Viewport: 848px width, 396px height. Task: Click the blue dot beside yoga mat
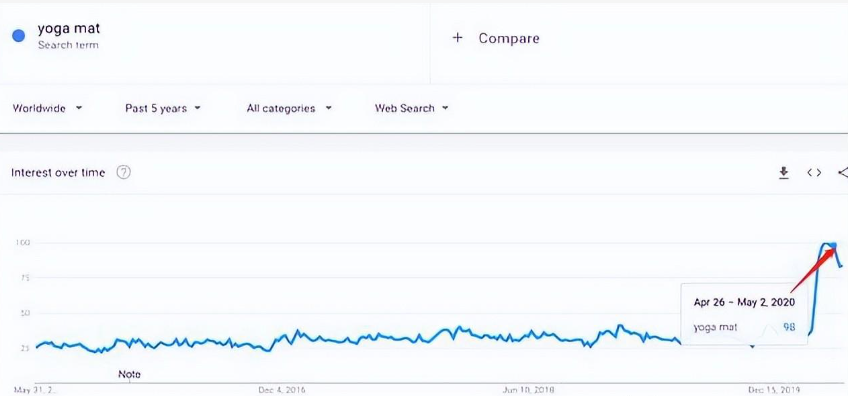pyautogui.click(x=18, y=36)
